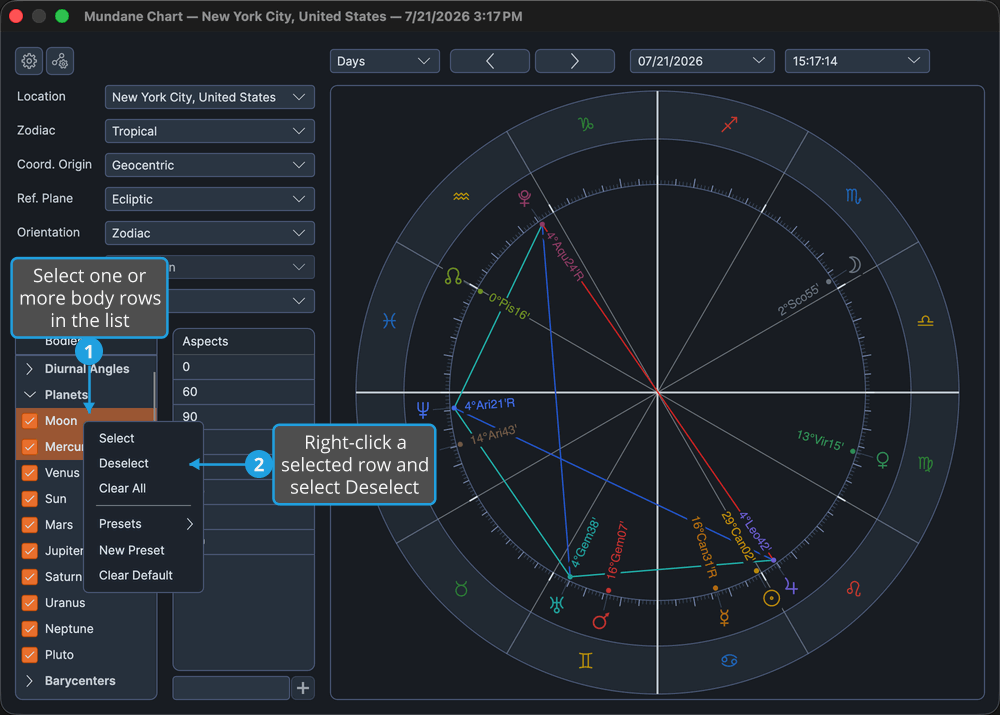Click the Capricorn sign glyph on the wheel
This screenshot has height=715, width=1000.
[585, 124]
